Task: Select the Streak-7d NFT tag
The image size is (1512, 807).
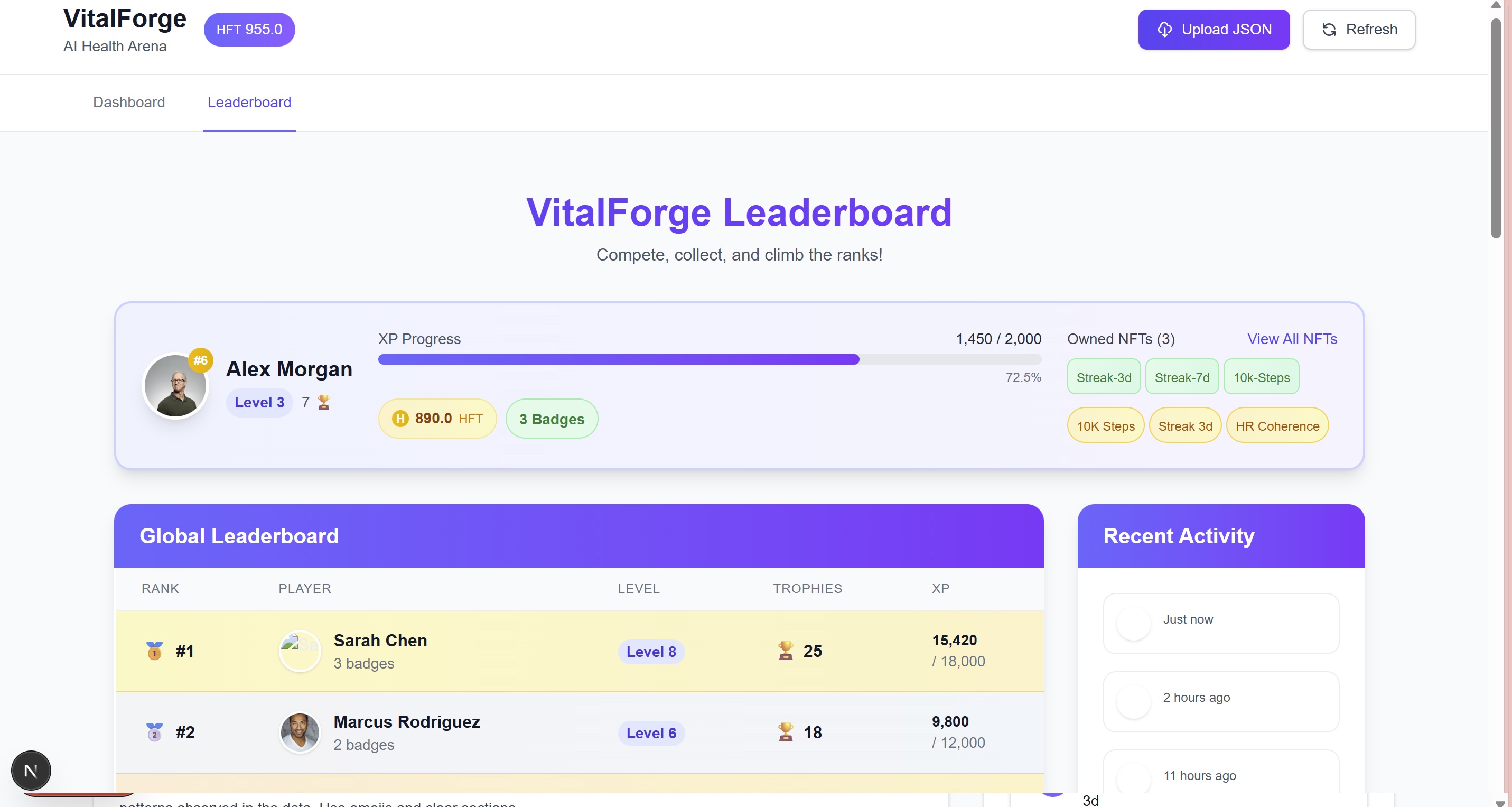Action: pos(1181,378)
